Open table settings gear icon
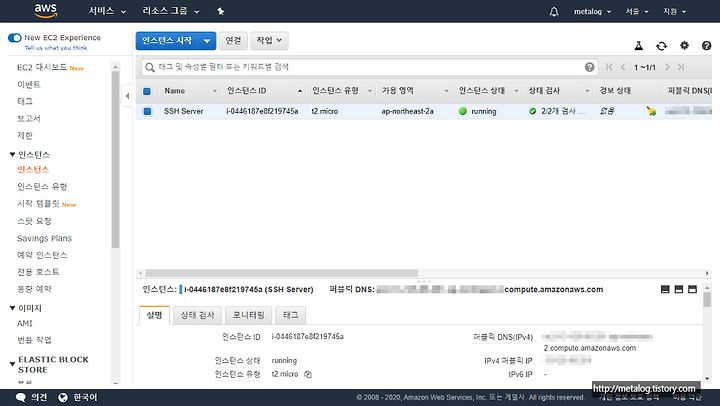This screenshot has height=406, width=720. (x=684, y=45)
